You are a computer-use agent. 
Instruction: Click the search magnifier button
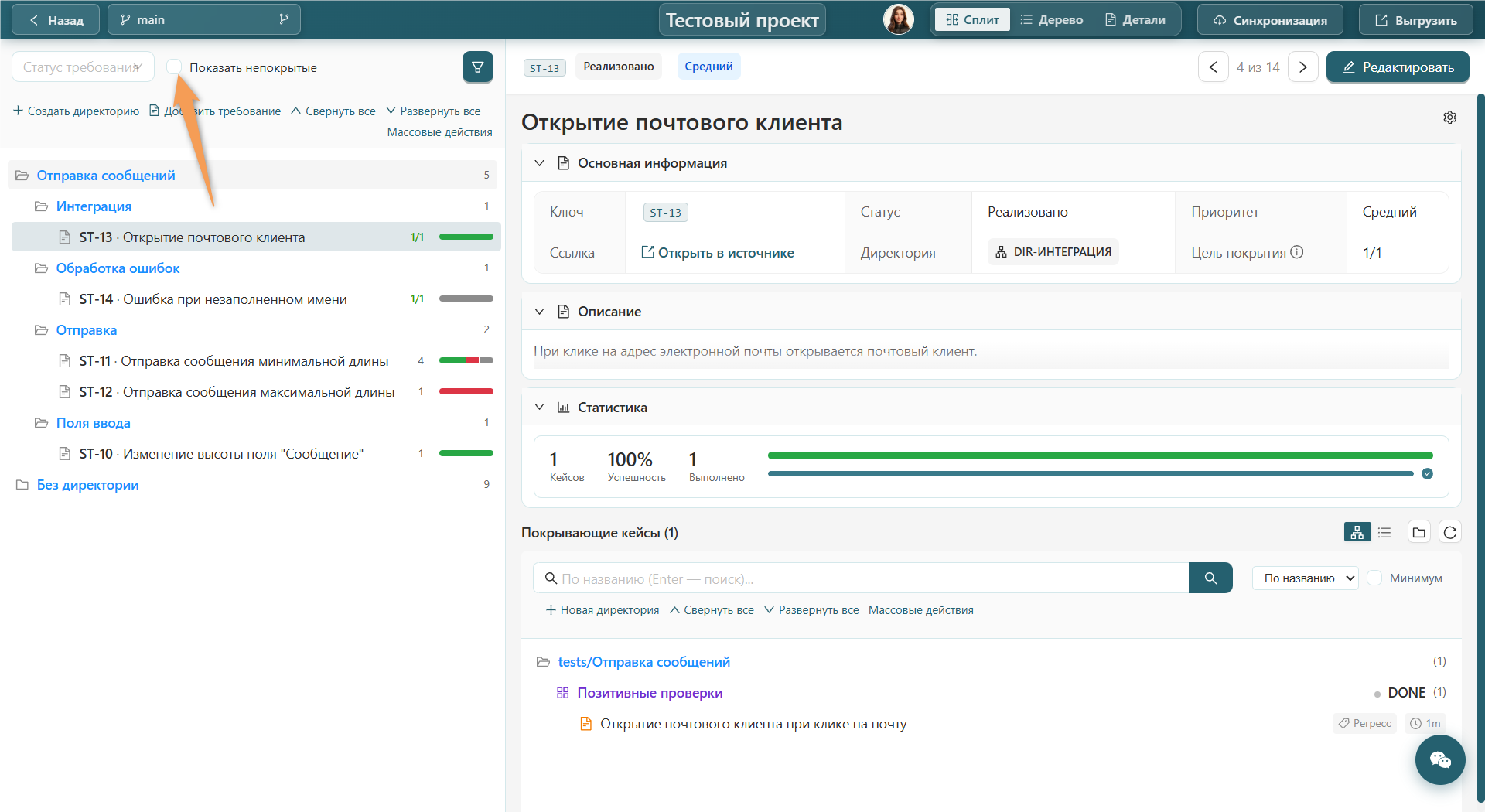(x=1210, y=578)
